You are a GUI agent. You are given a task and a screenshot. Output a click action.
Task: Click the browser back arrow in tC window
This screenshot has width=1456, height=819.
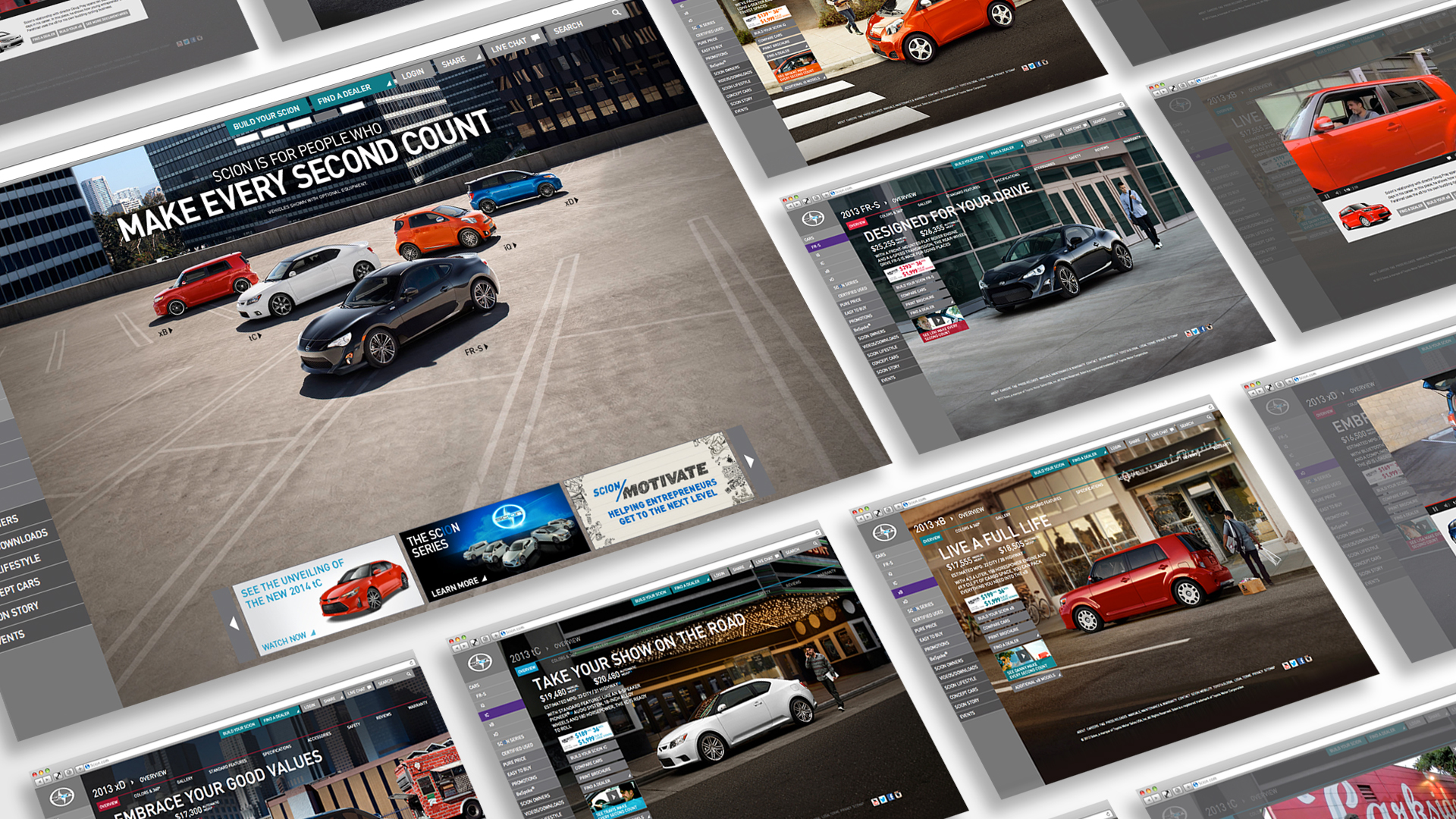[457, 648]
